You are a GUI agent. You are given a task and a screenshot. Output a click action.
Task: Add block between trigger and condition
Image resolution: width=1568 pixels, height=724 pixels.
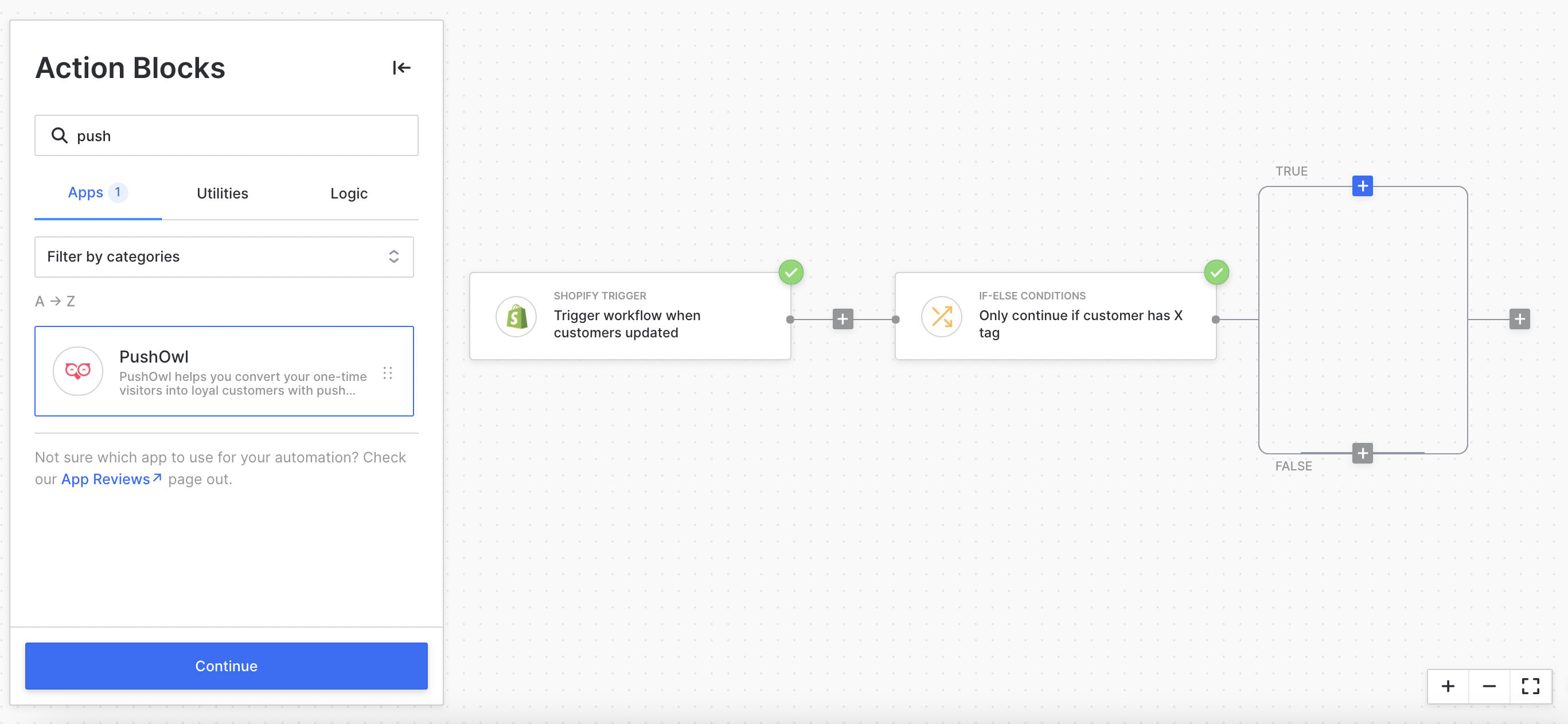click(x=842, y=319)
